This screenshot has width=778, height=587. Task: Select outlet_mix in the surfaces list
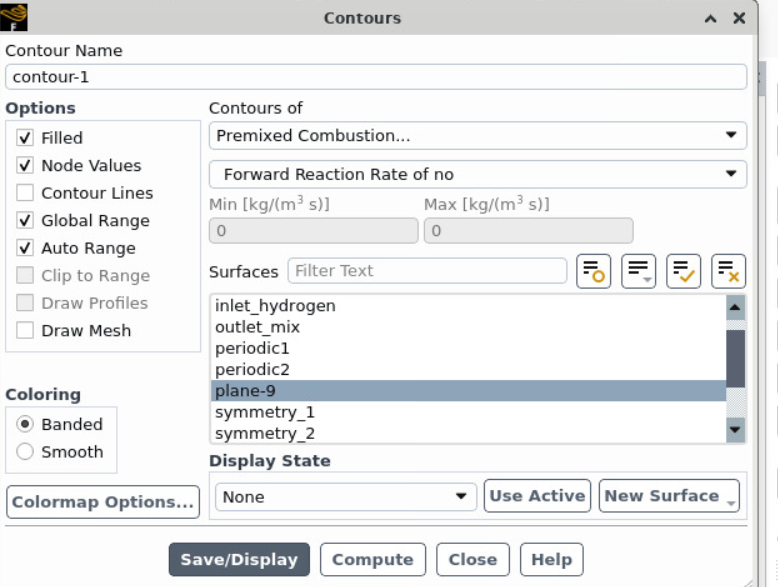(257, 327)
